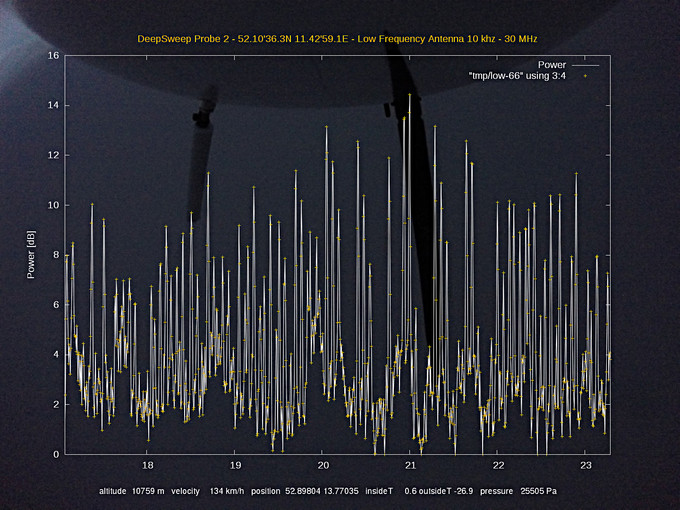Click x-axis tick label 23
This screenshot has width=680, height=510.
coord(586,466)
